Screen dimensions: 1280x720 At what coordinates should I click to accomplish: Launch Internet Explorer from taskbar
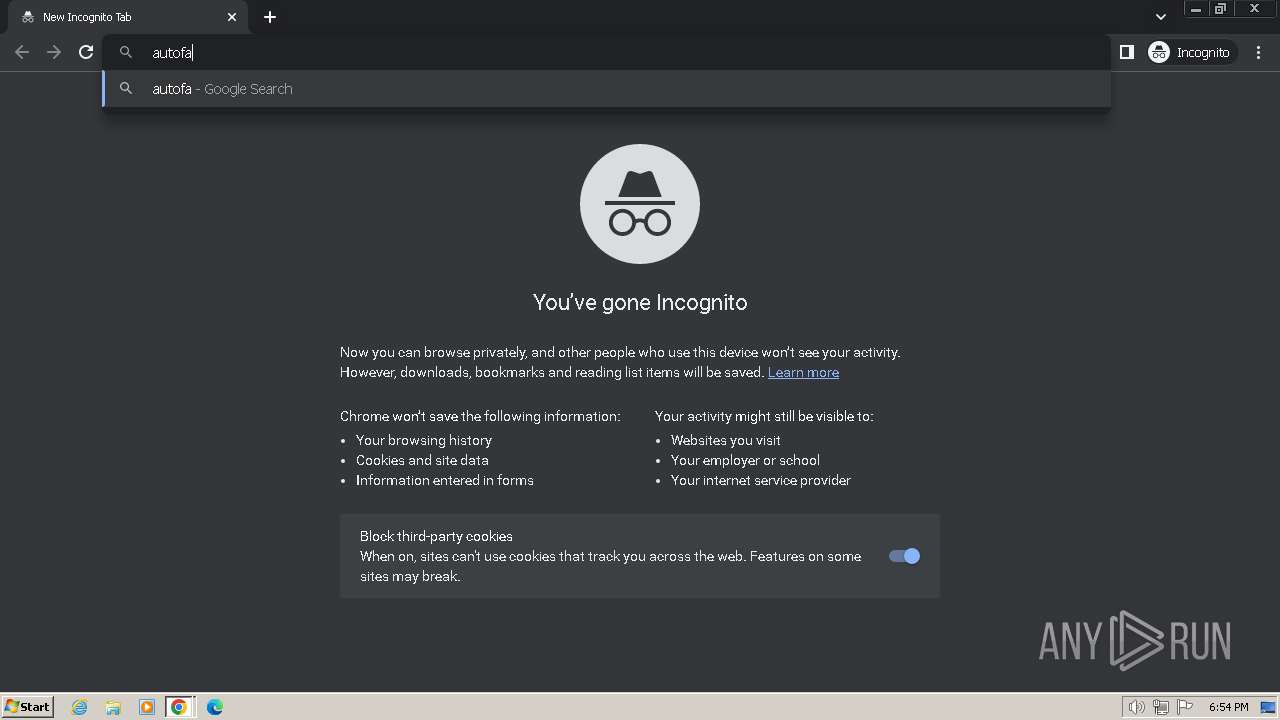click(x=80, y=707)
